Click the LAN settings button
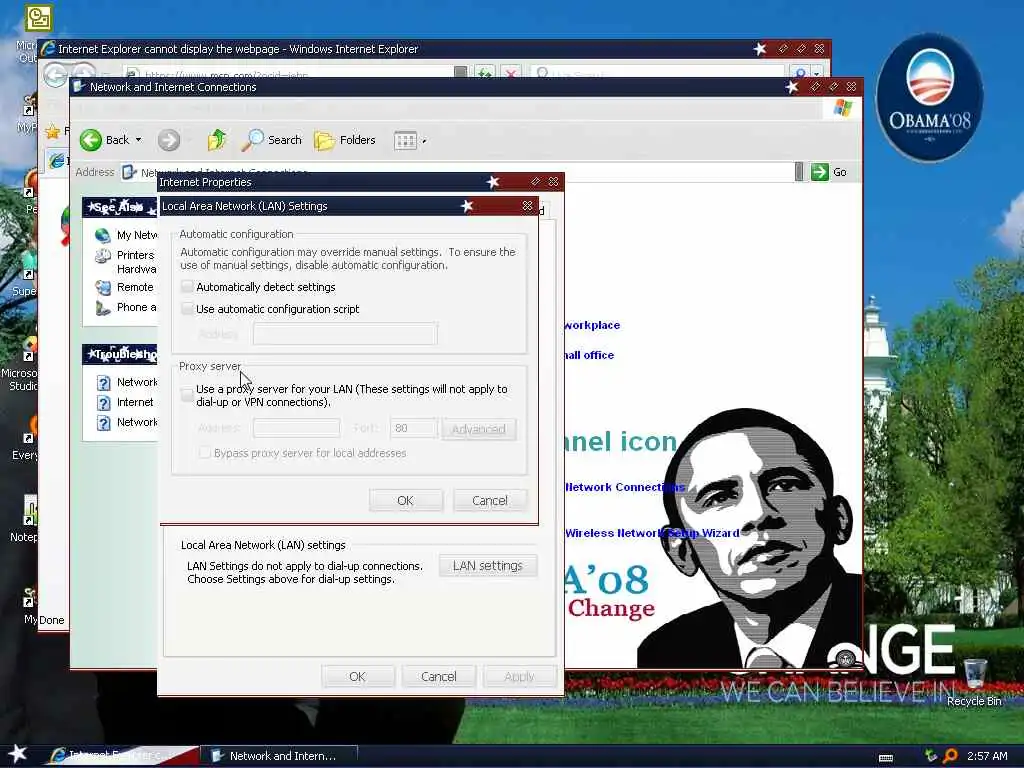 click(x=488, y=566)
